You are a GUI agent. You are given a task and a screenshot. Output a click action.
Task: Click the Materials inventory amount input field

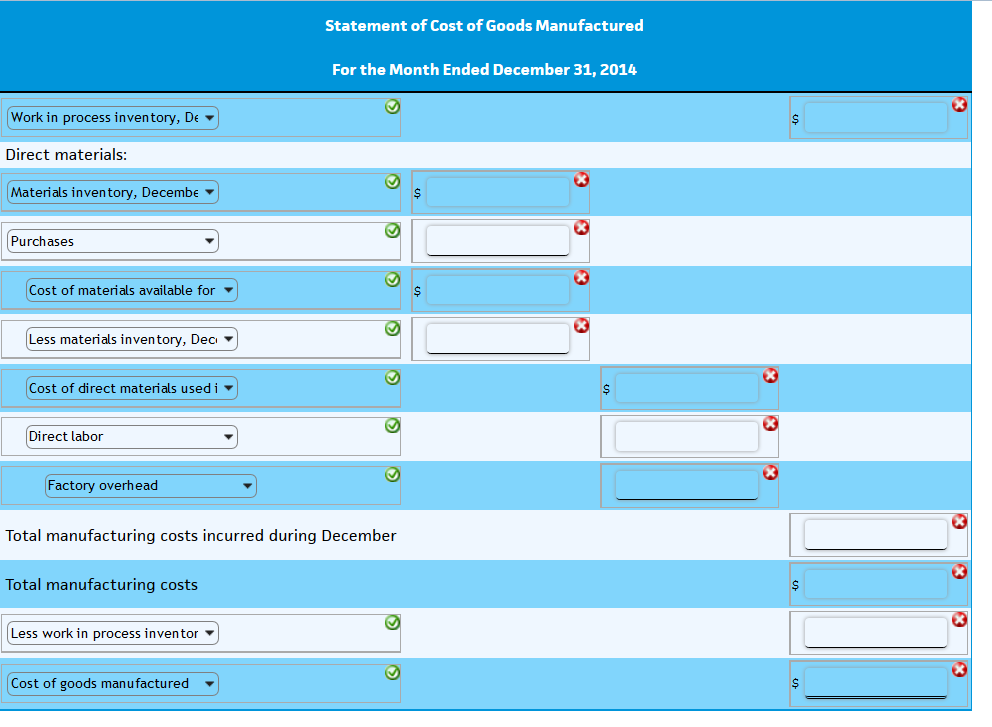pyautogui.click(x=498, y=192)
